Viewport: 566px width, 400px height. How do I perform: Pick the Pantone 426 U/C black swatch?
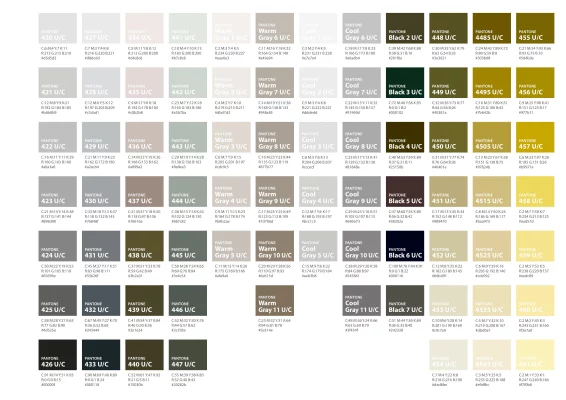pyautogui.click(x=58, y=355)
